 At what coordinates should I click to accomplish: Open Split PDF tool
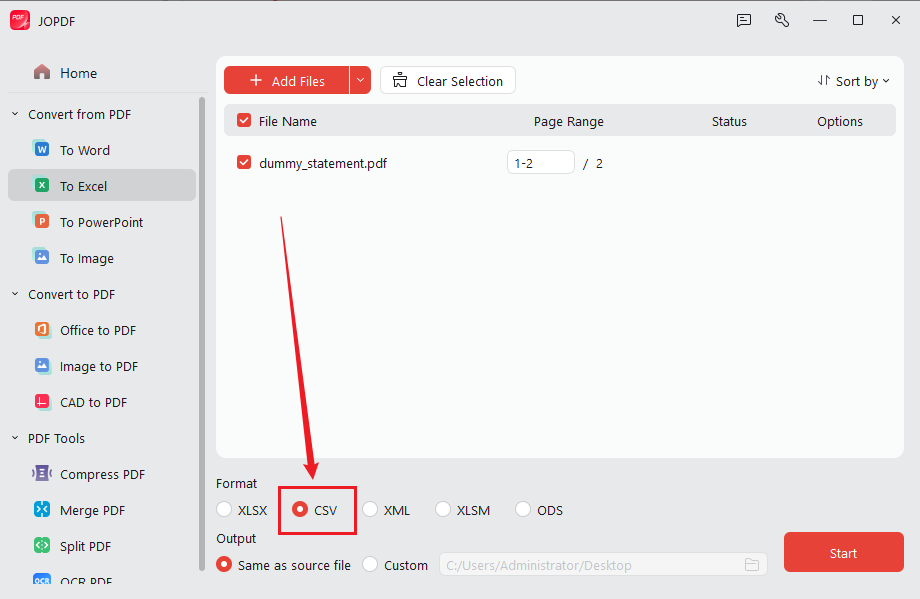click(x=85, y=546)
